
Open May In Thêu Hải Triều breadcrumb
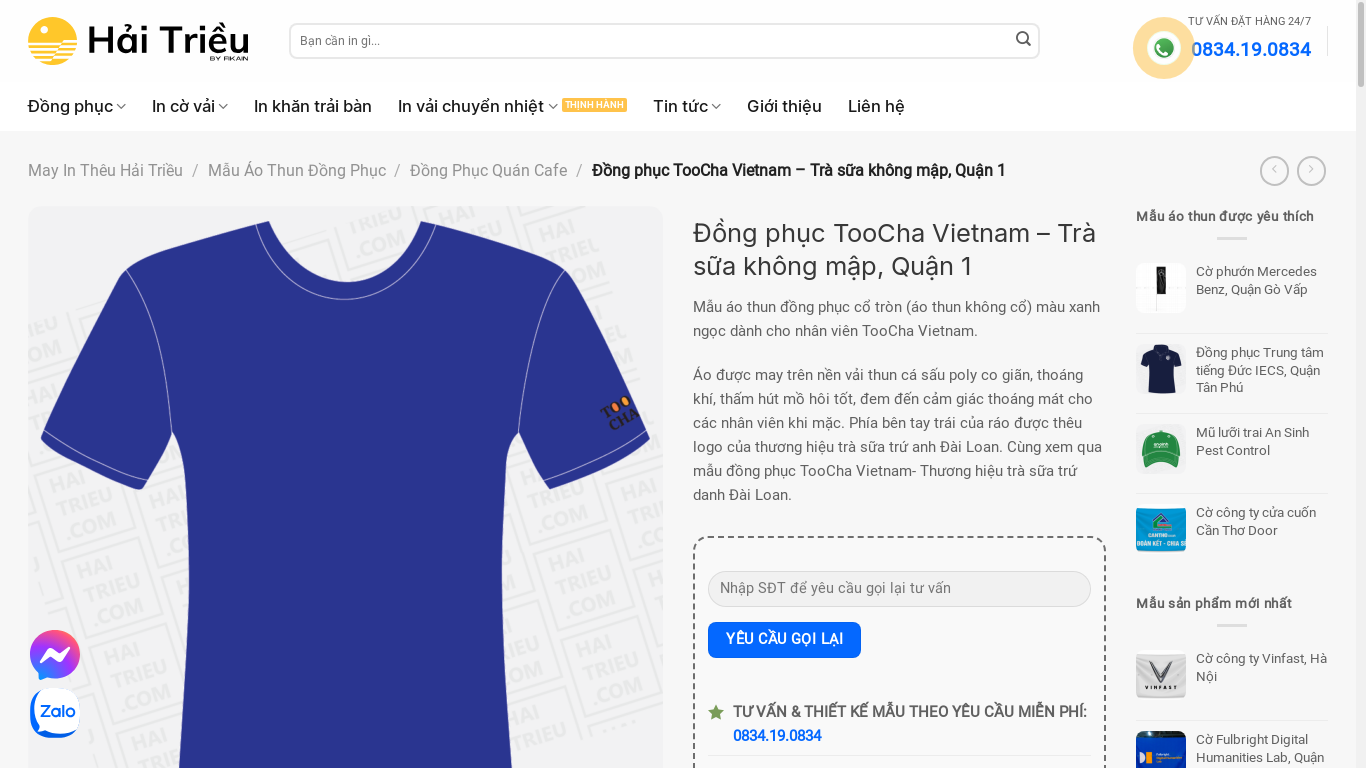click(x=105, y=171)
